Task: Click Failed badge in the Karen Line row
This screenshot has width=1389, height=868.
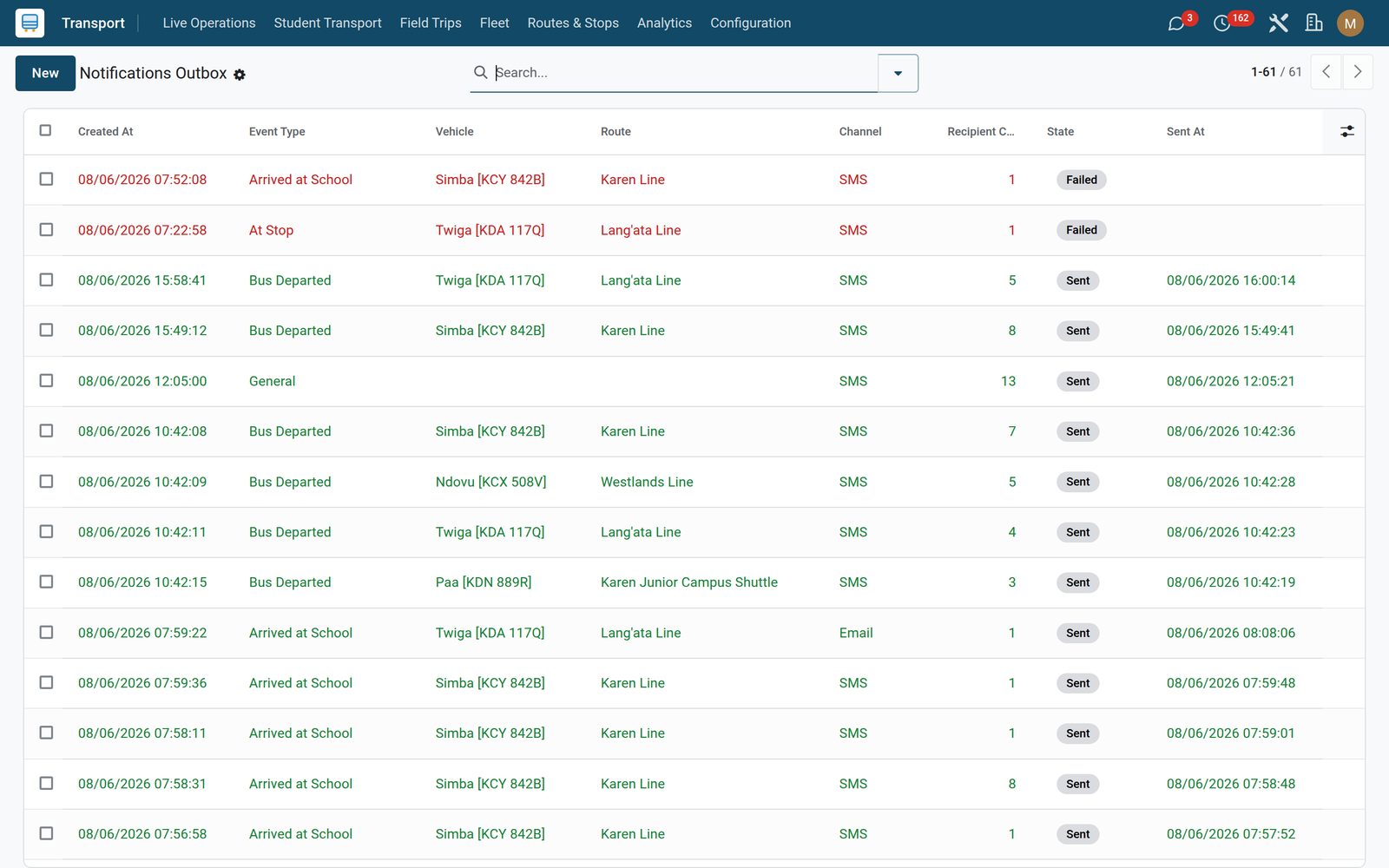Action: (1082, 180)
